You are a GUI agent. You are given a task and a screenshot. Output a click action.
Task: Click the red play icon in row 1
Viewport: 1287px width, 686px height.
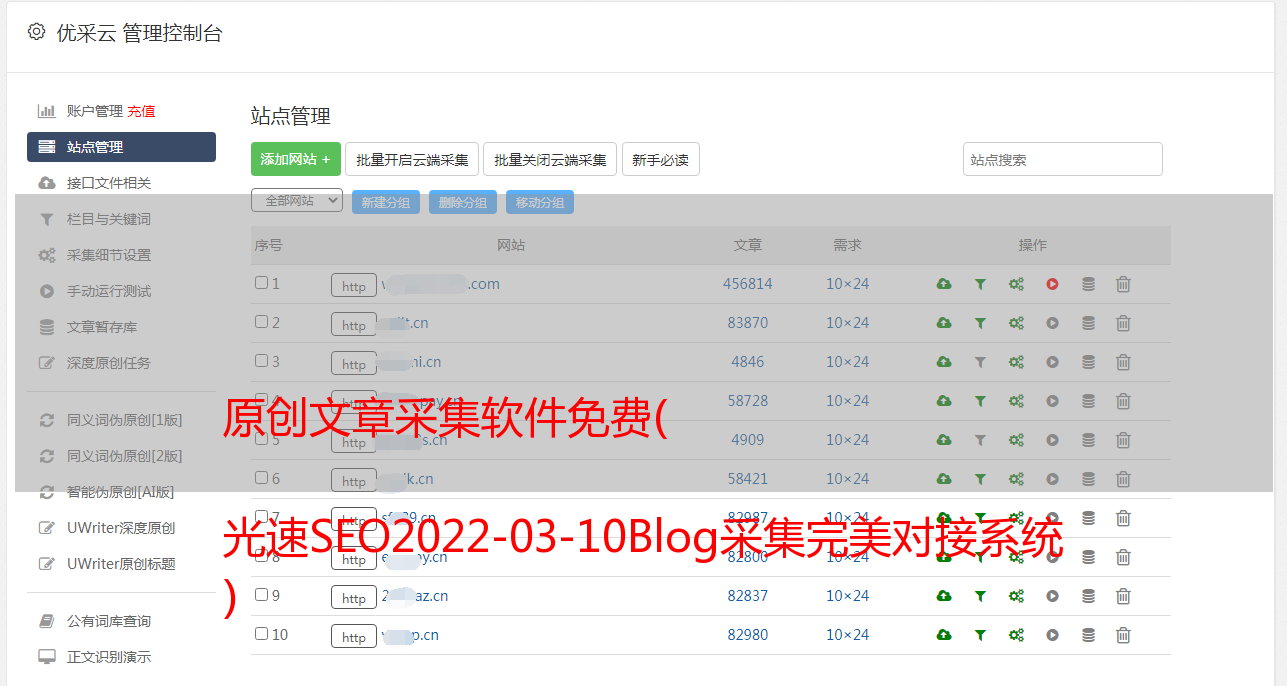click(x=1052, y=284)
